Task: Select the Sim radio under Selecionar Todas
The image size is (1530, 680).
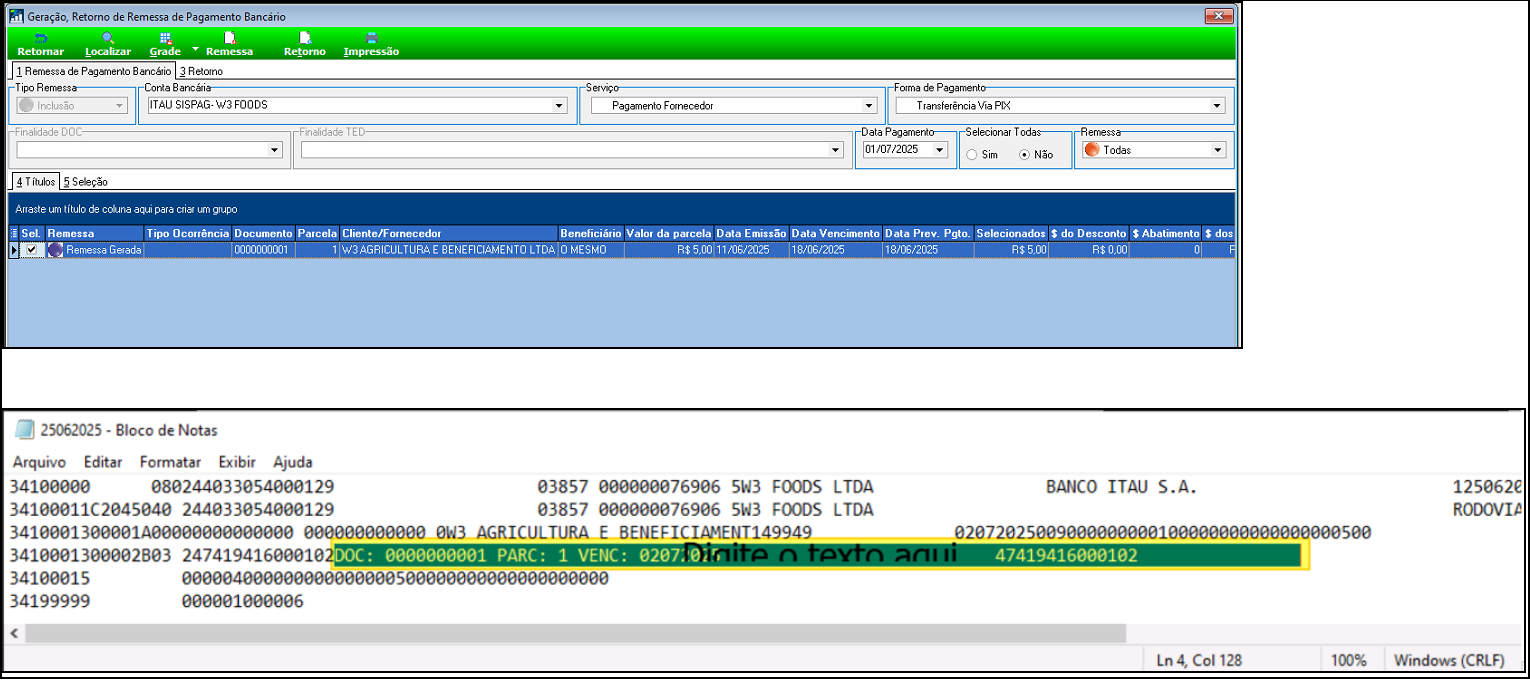Action: point(972,155)
